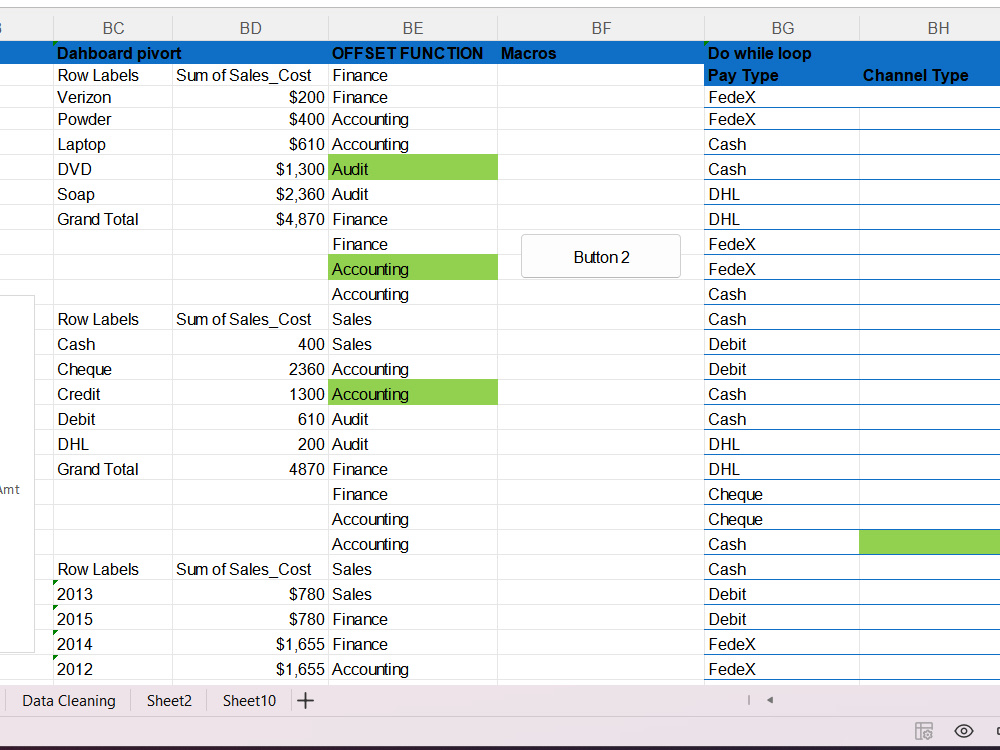Viewport: 1000px width, 750px height.
Task: Select the $200 cell beside Verizon
Action: (x=251, y=97)
